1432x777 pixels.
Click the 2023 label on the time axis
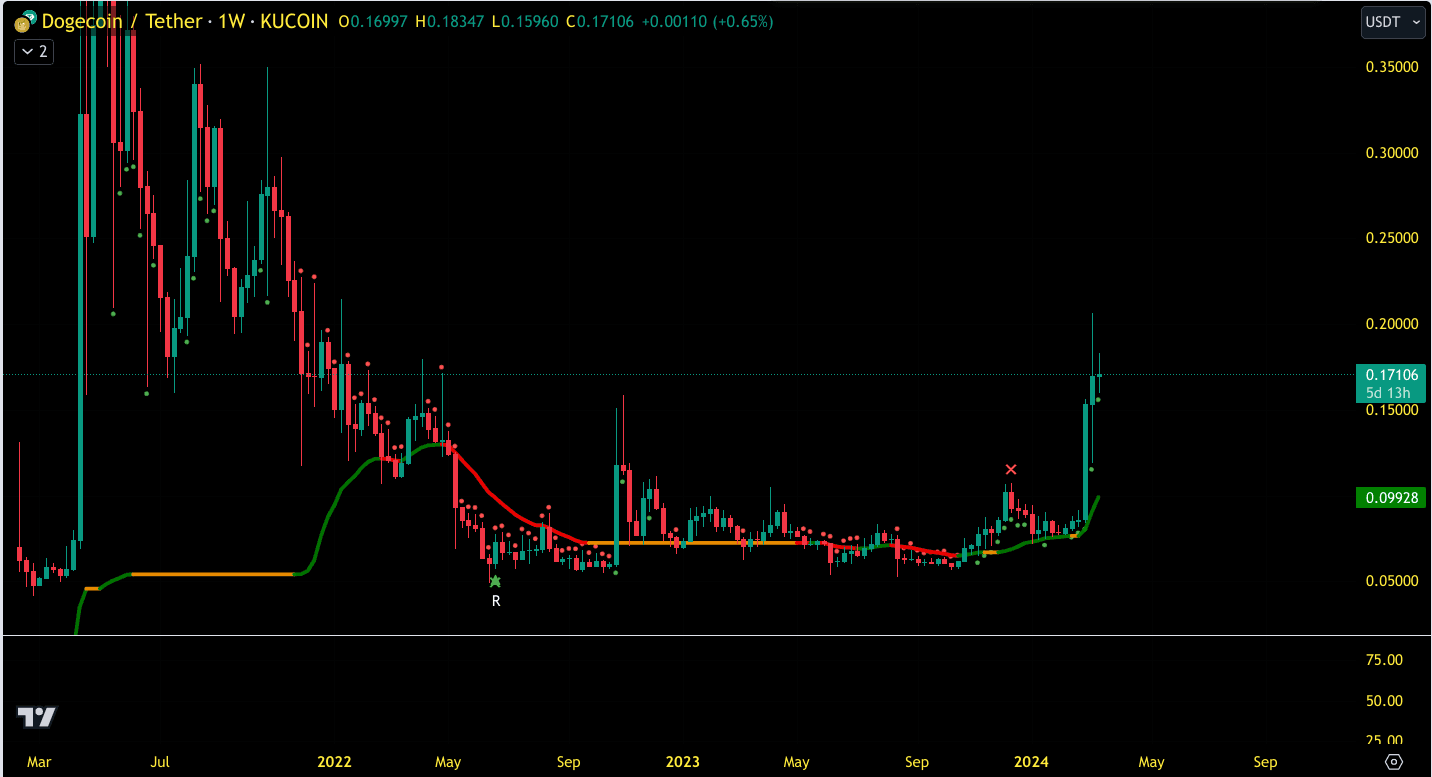coord(683,762)
